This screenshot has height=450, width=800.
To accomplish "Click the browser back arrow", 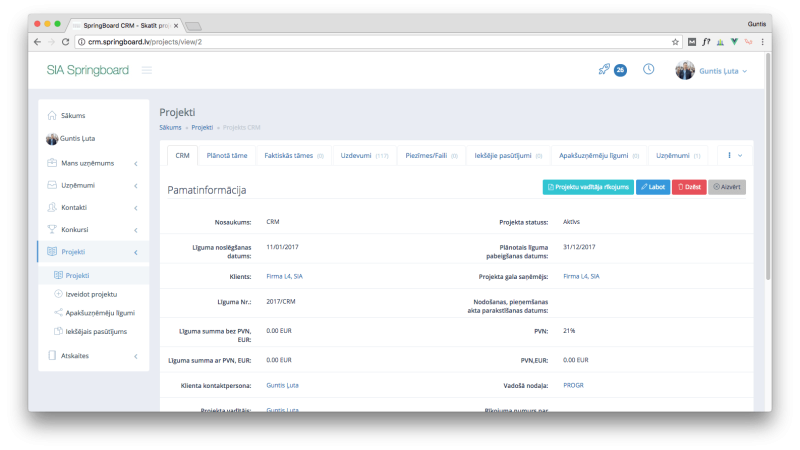I will tap(37, 42).
